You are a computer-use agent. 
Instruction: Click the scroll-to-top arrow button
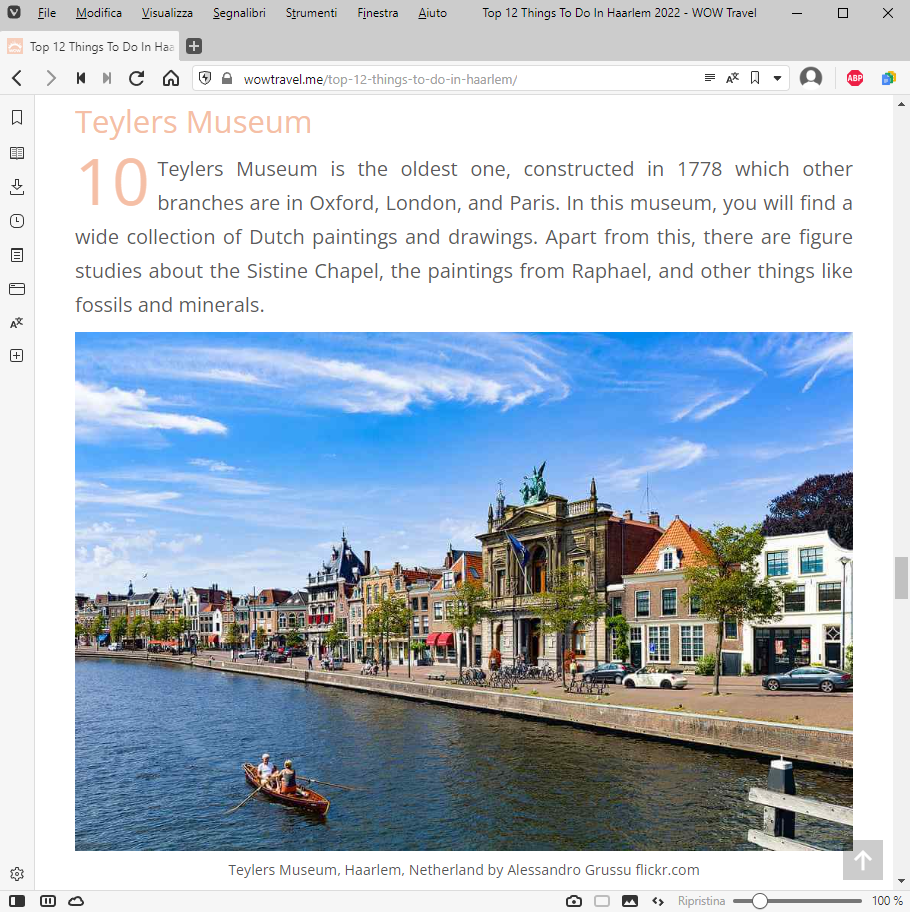click(x=863, y=860)
